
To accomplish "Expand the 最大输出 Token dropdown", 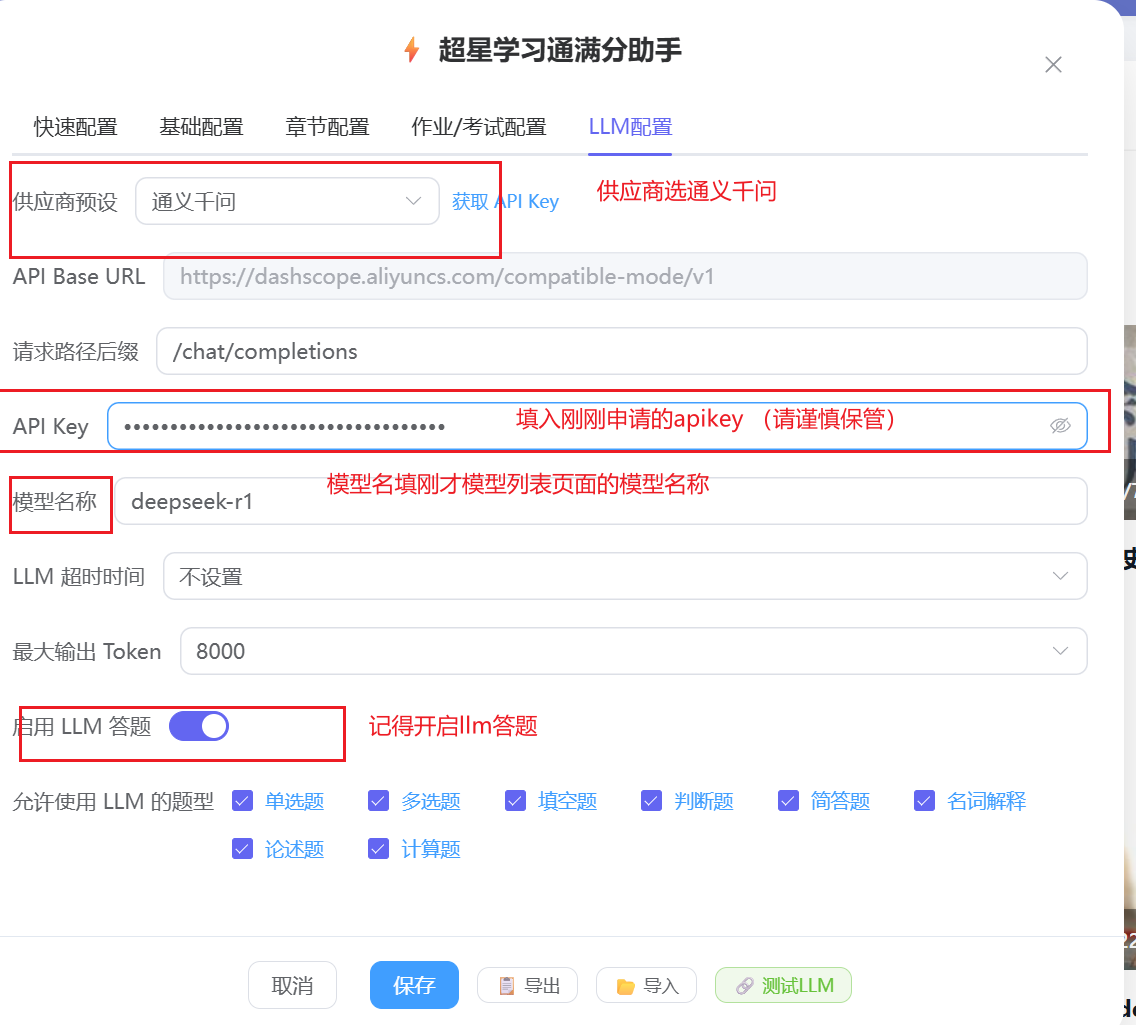I will tap(633, 651).
